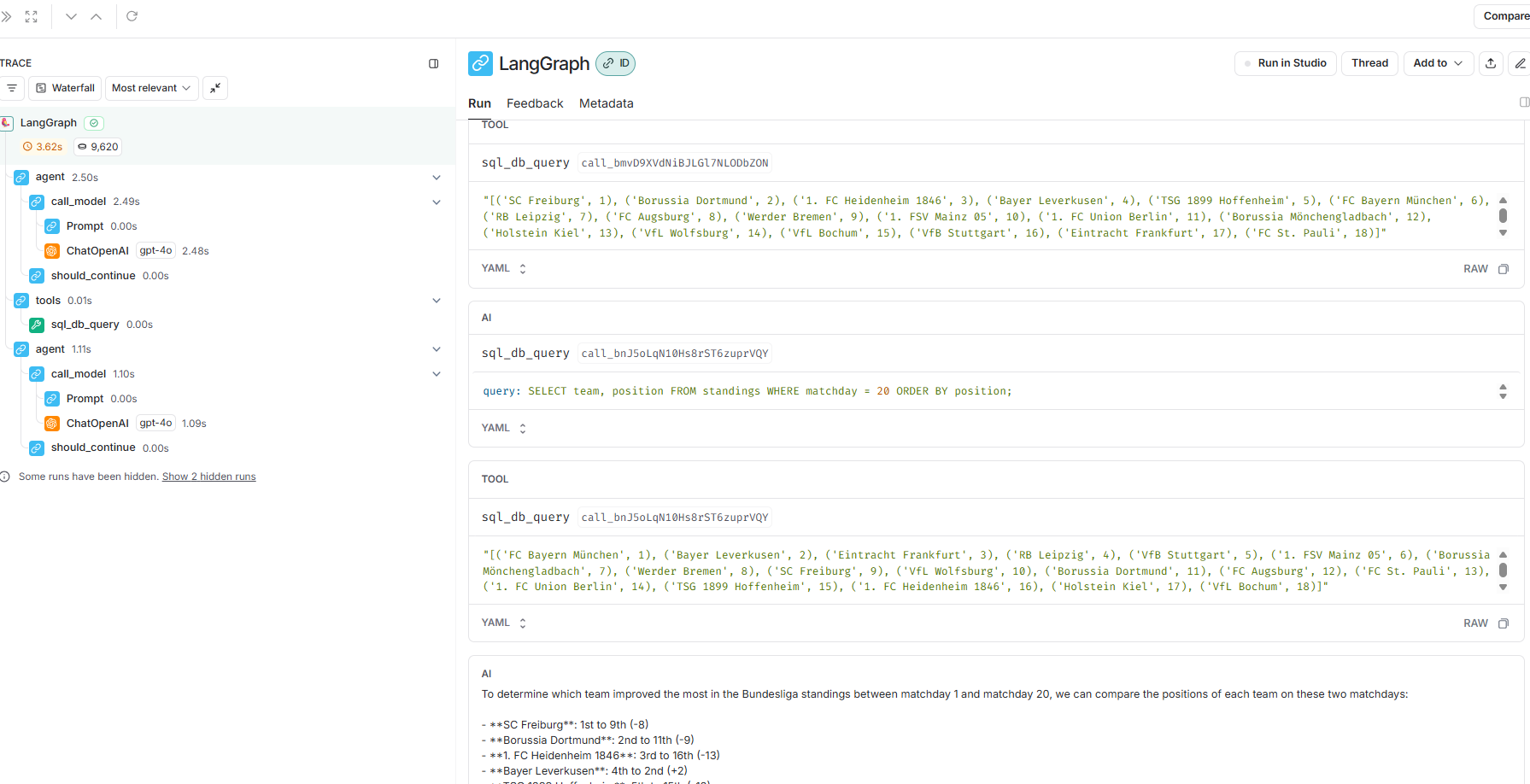The image size is (1530, 784).
Task: Select the info icon beside hidden runs note
Action: pos(5,477)
